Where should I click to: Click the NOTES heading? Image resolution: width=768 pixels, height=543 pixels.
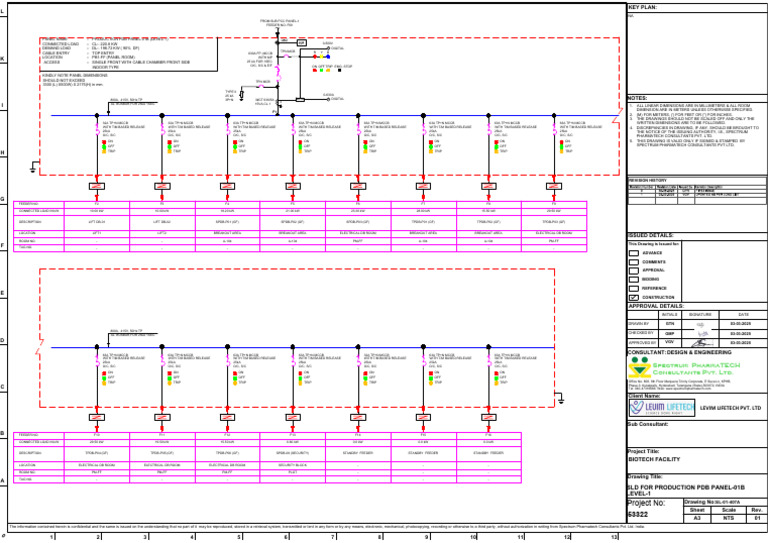[x=638, y=98]
